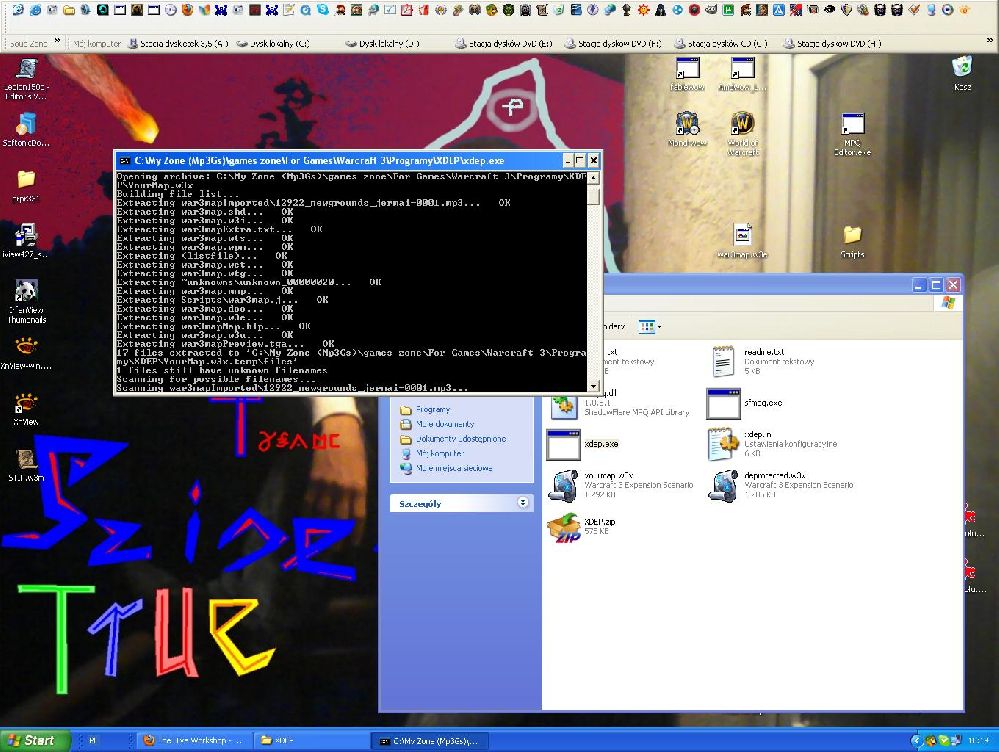Select sfmpq.exe in Explorer window
This screenshot has width=999, height=752.
[x=745, y=403]
